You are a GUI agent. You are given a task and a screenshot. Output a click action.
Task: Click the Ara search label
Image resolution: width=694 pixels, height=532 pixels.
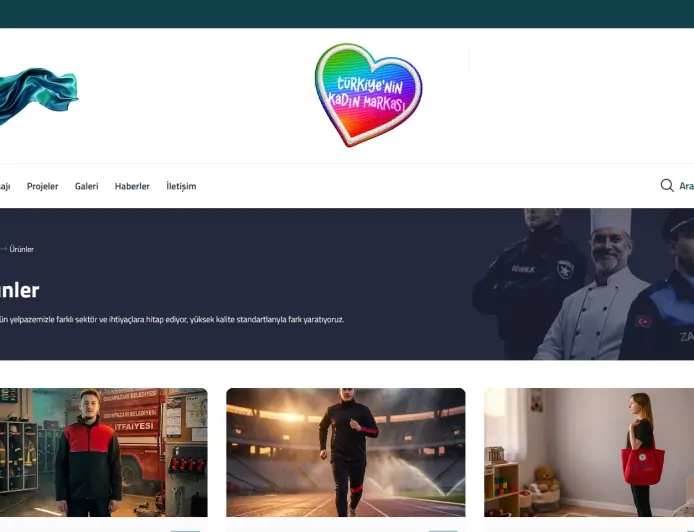pos(686,186)
